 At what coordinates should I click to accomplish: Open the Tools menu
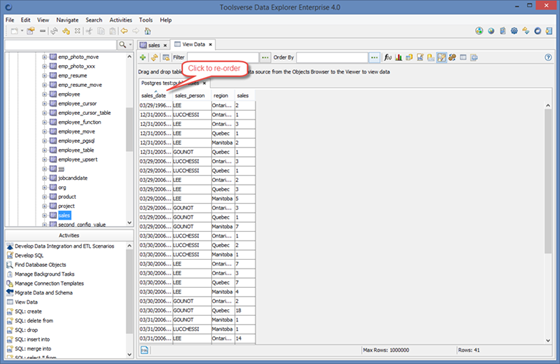146,20
